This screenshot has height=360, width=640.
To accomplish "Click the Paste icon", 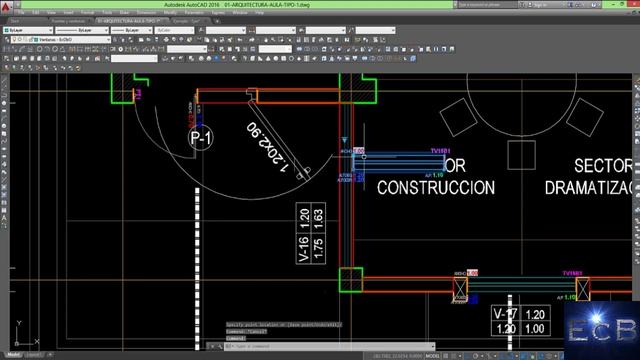I will [215, 40].
